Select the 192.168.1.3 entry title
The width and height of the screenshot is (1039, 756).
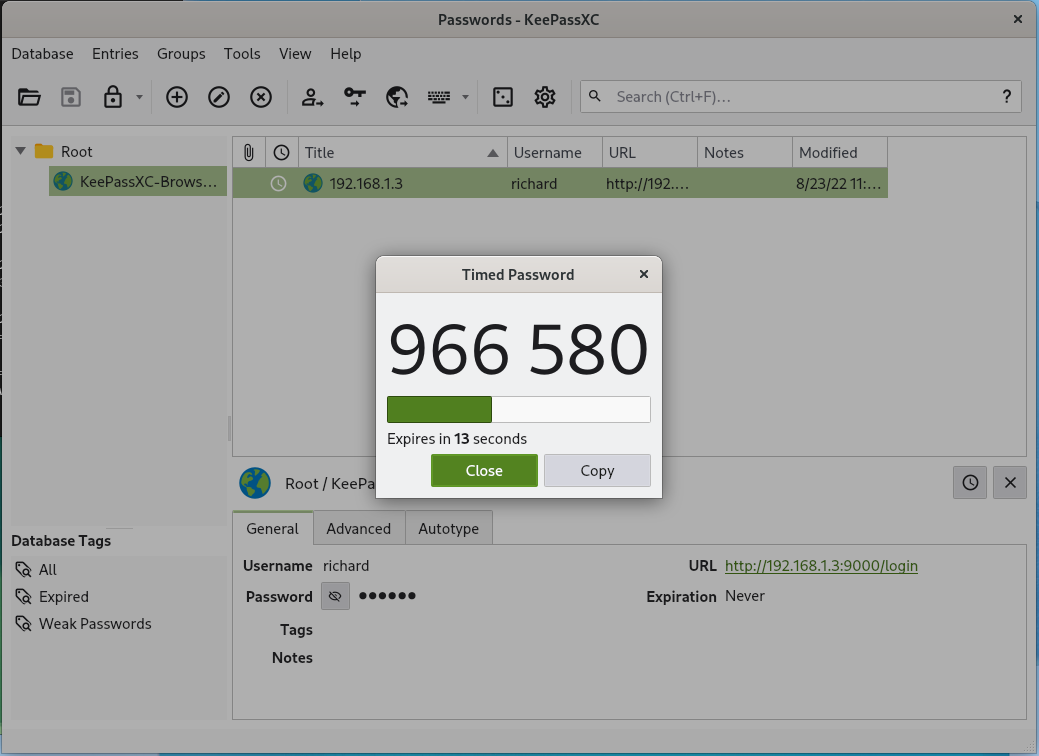point(366,184)
